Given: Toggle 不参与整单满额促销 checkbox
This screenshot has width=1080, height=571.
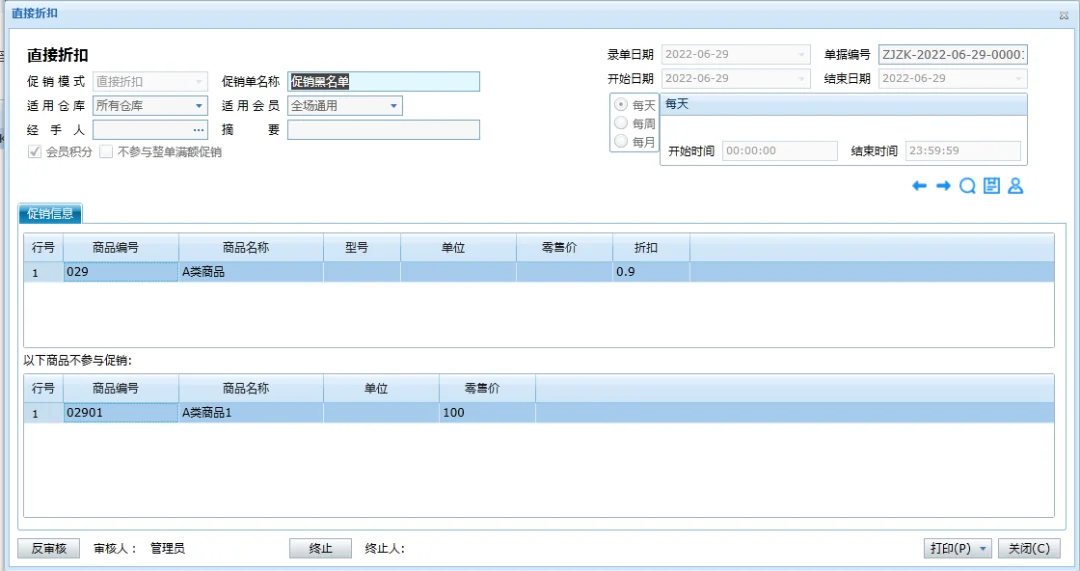Looking at the screenshot, I should (106, 152).
